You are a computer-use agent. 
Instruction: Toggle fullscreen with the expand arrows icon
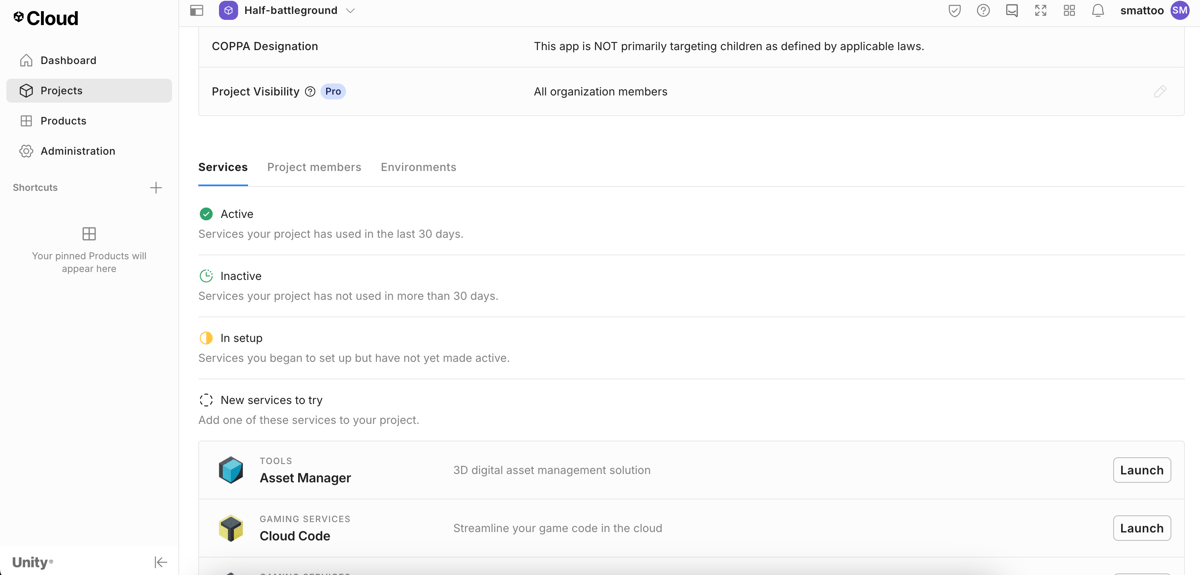(1041, 11)
